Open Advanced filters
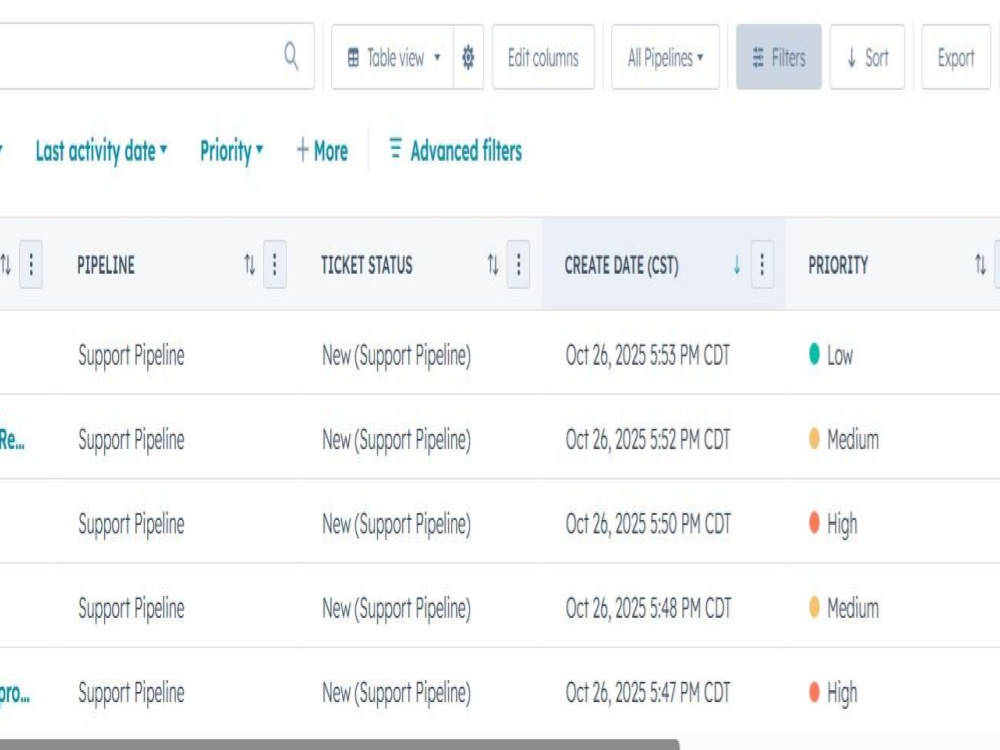This screenshot has width=1000, height=750. pos(455,151)
